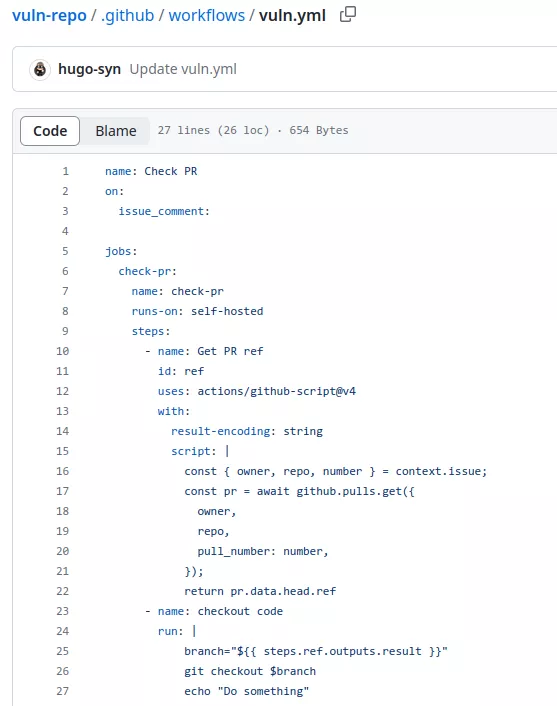The height and width of the screenshot is (706, 557).
Task: Click 'return pr.data.head.ref' line
Action: coord(260,591)
